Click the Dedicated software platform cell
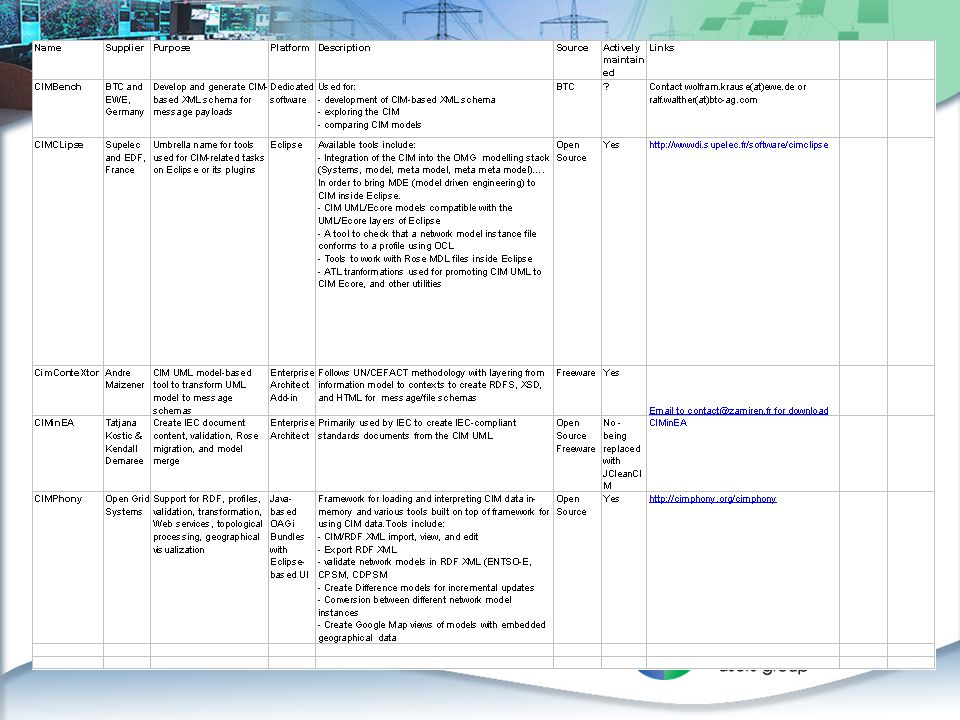Screen dimensions: 960x720 coord(292,108)
